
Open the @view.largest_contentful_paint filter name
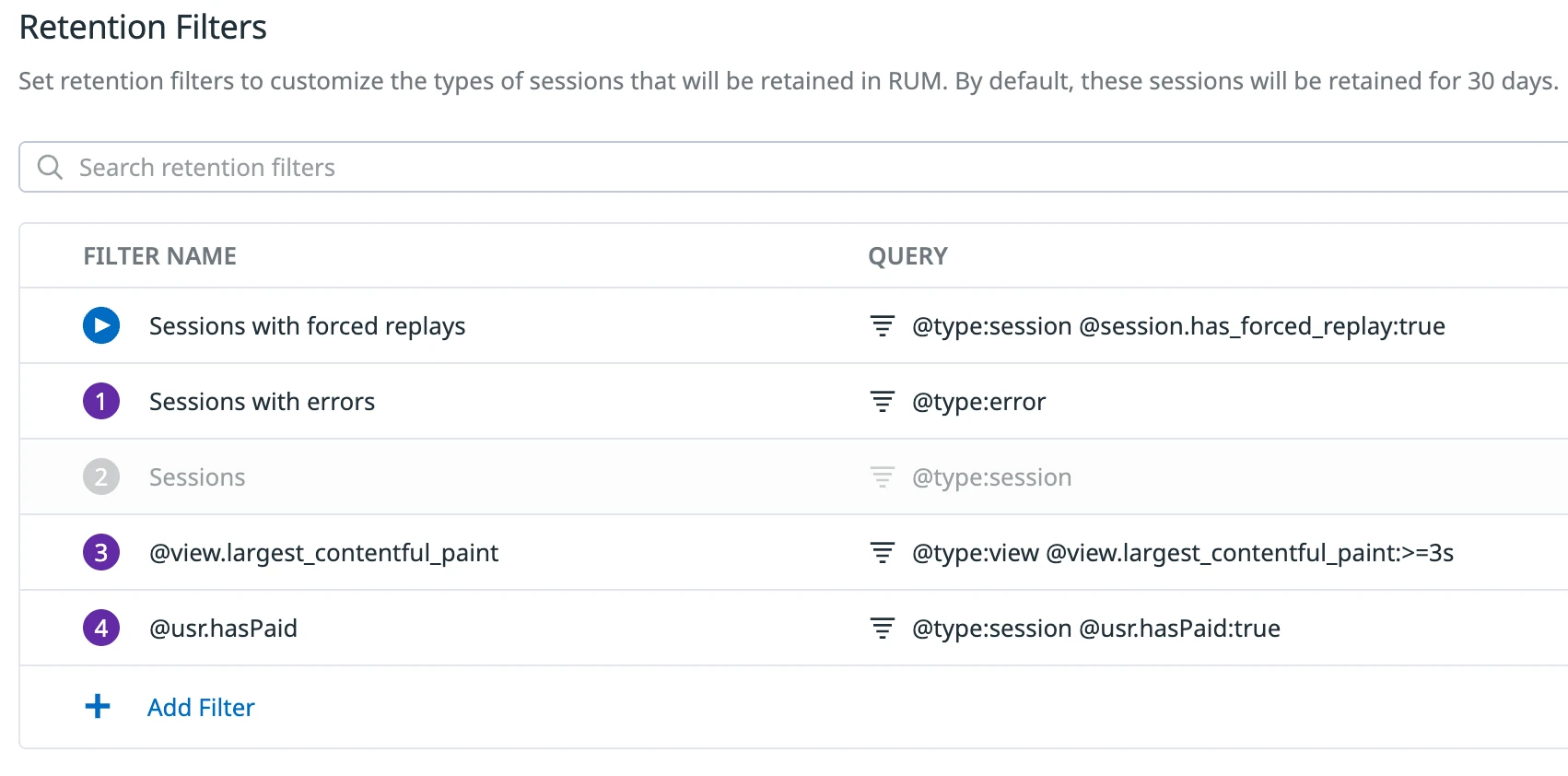click(x=323, y=552)
